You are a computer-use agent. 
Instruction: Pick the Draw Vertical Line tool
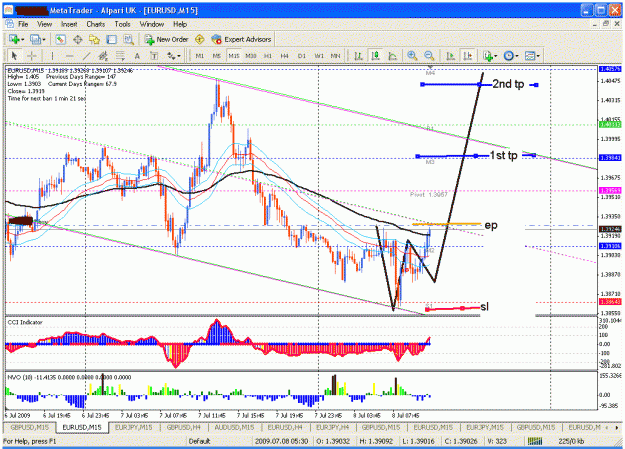point(53,56)
